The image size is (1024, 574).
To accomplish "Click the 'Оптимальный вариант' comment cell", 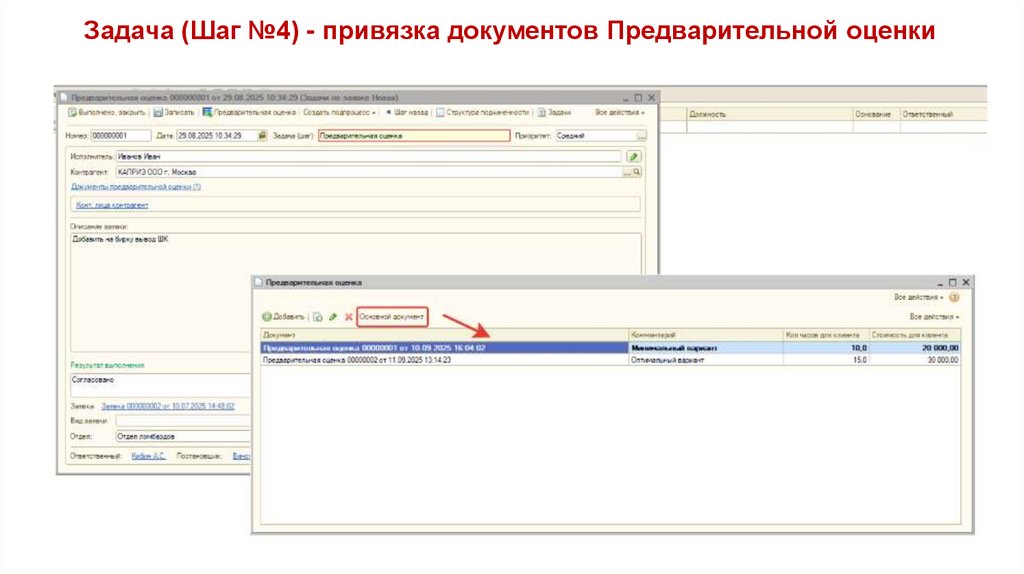I will 705,360.
